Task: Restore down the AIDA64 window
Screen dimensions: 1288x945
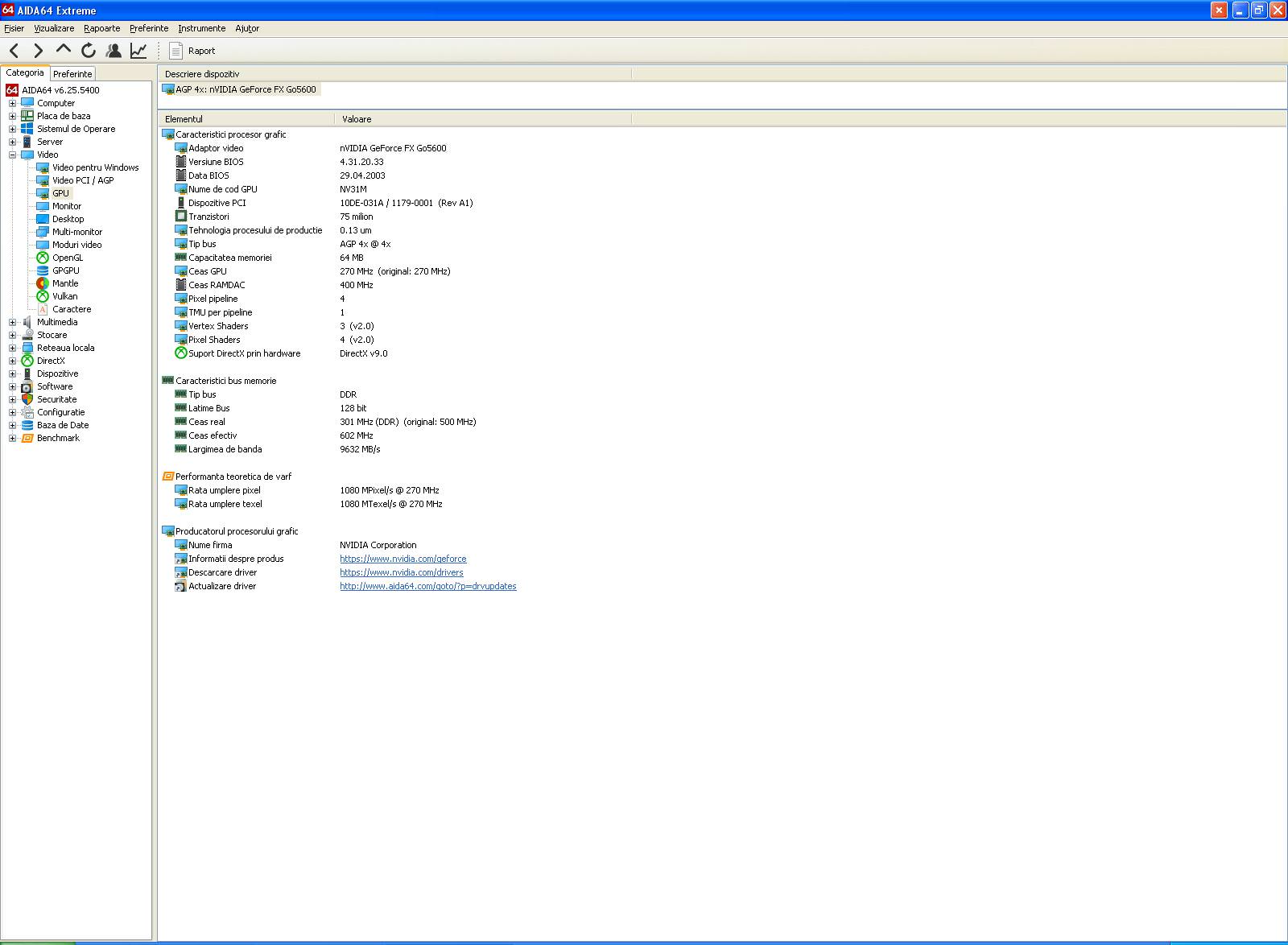Action: (1258, 10)
